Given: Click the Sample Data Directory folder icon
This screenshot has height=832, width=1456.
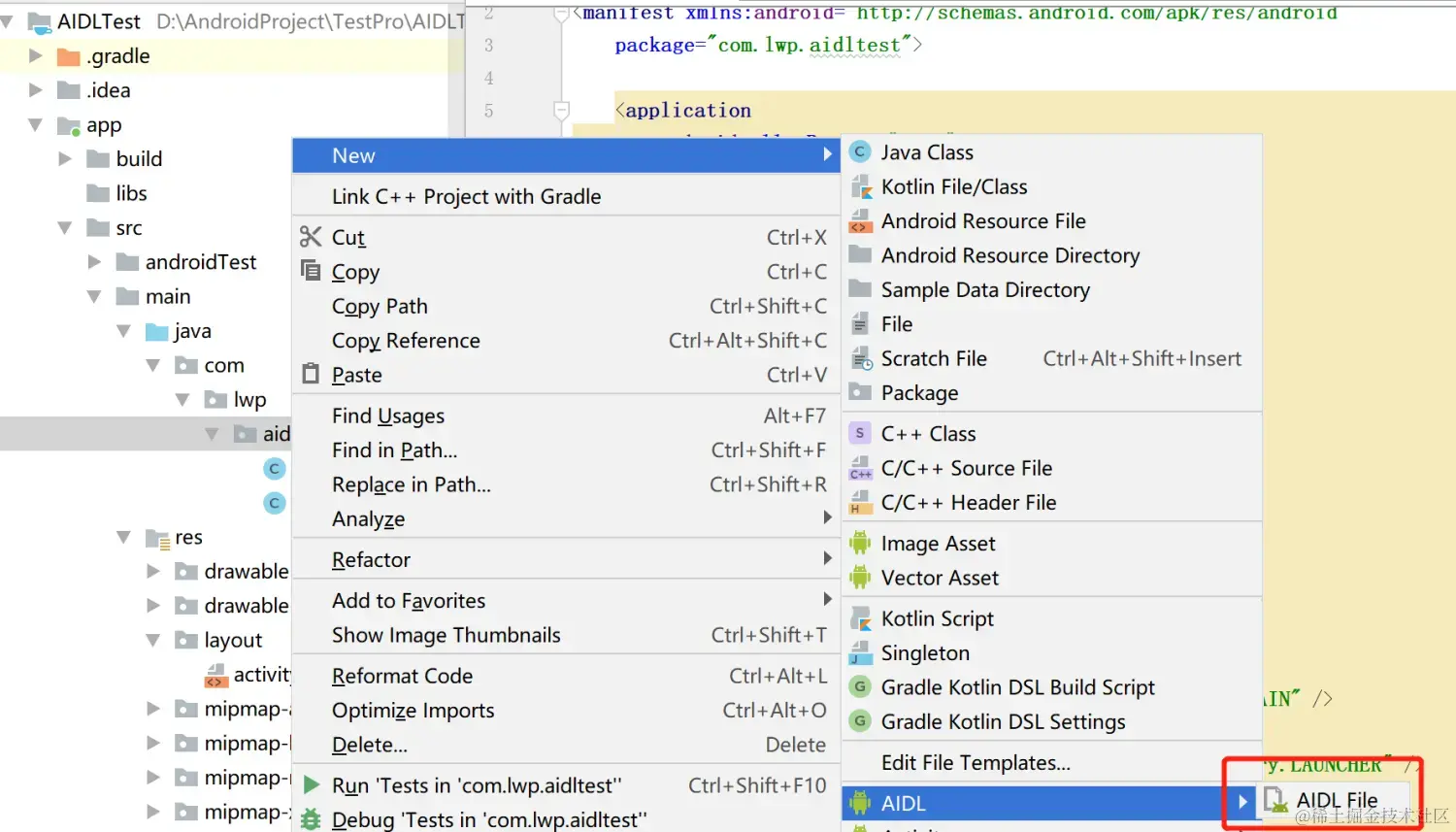Looking at the screenshot, I should coord(860,289).
